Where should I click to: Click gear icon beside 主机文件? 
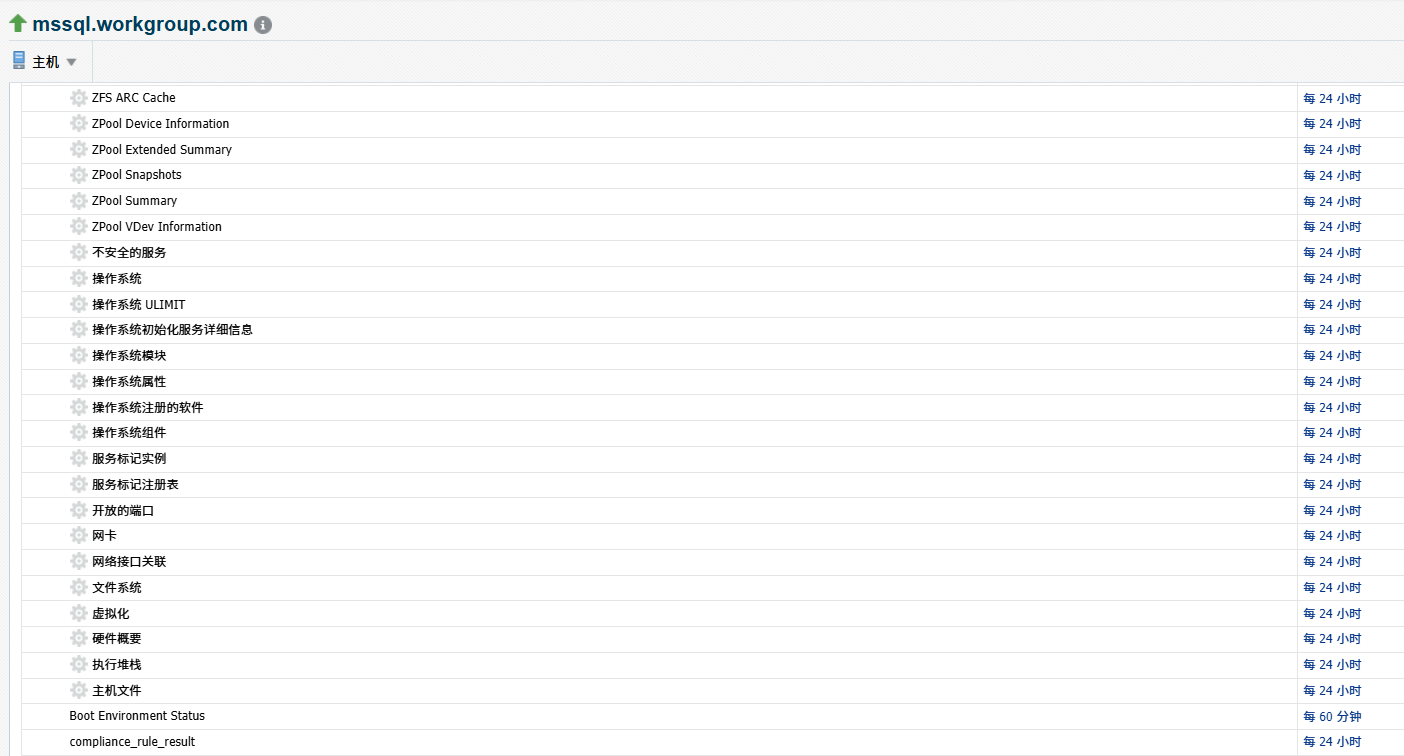[x=79, y=690]
